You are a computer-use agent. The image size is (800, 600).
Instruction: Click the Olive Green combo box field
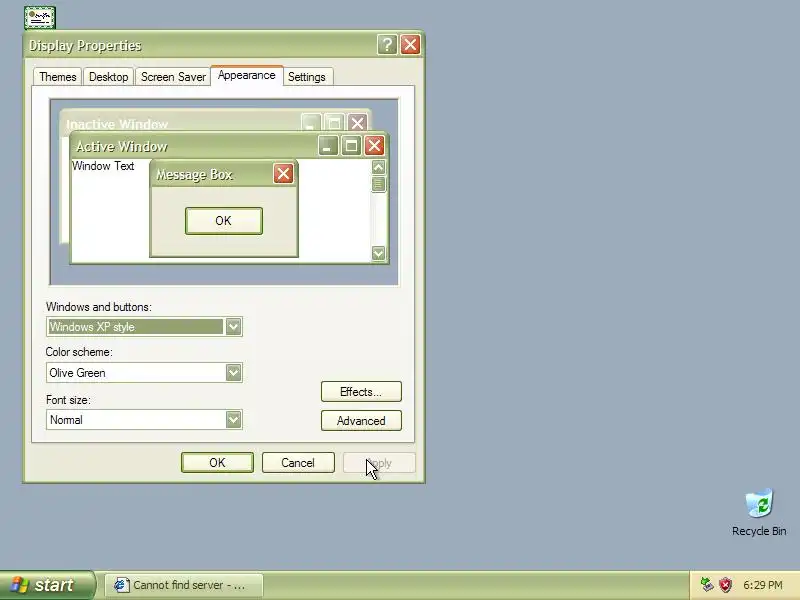point(144,372)
